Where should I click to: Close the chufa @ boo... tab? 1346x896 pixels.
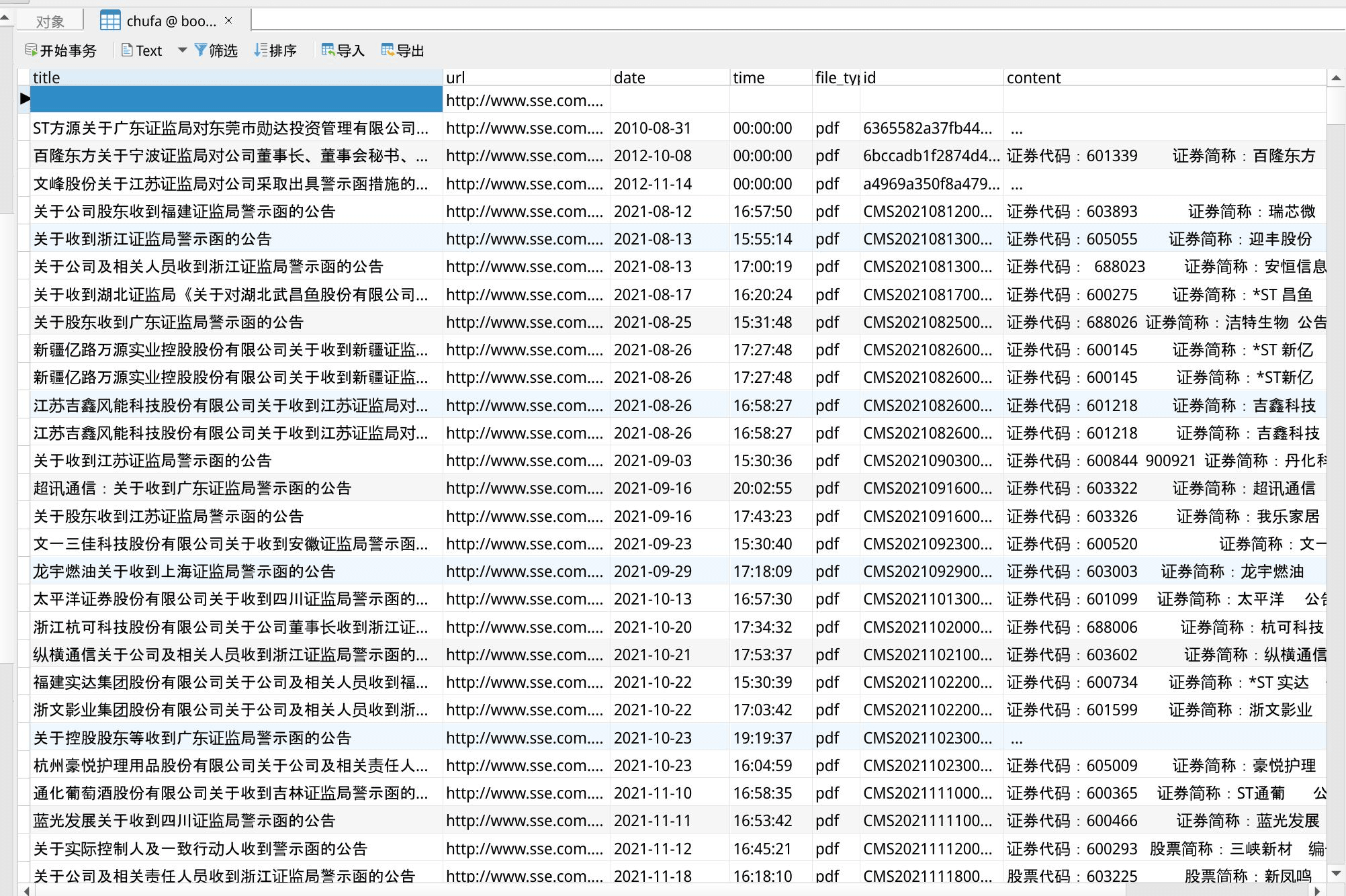pyautogui.click(x=228, y=21)
